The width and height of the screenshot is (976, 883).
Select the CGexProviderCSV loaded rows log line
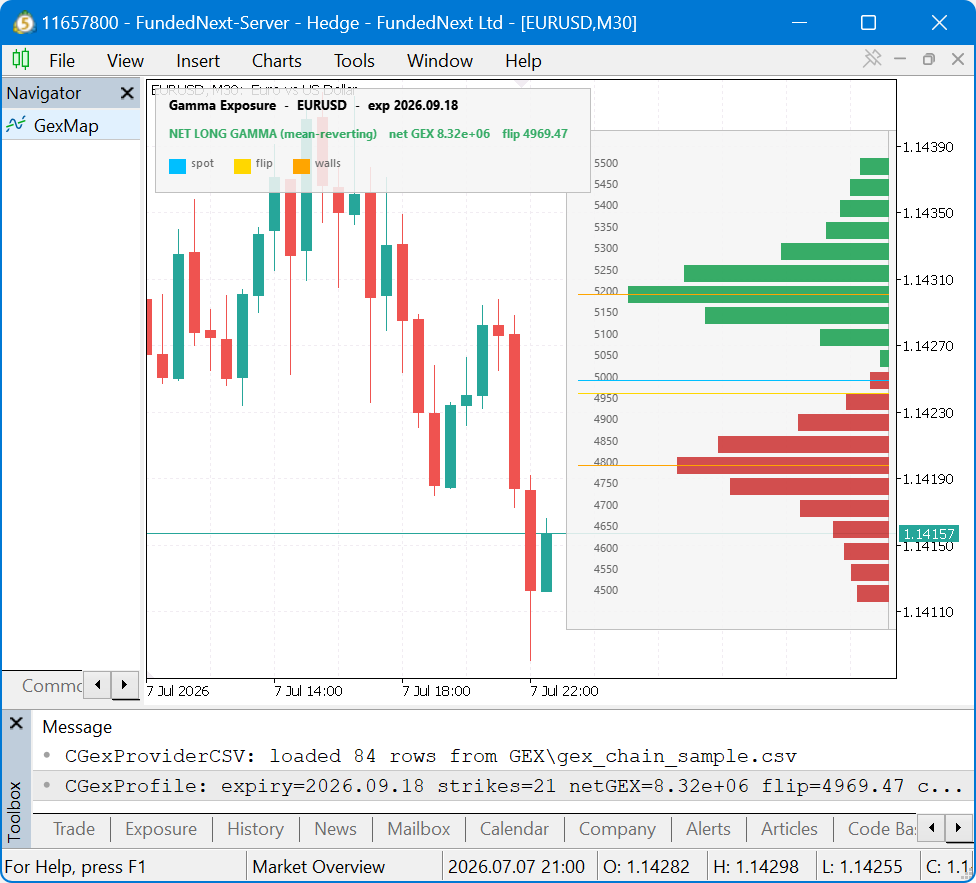[x=503, y=756]
